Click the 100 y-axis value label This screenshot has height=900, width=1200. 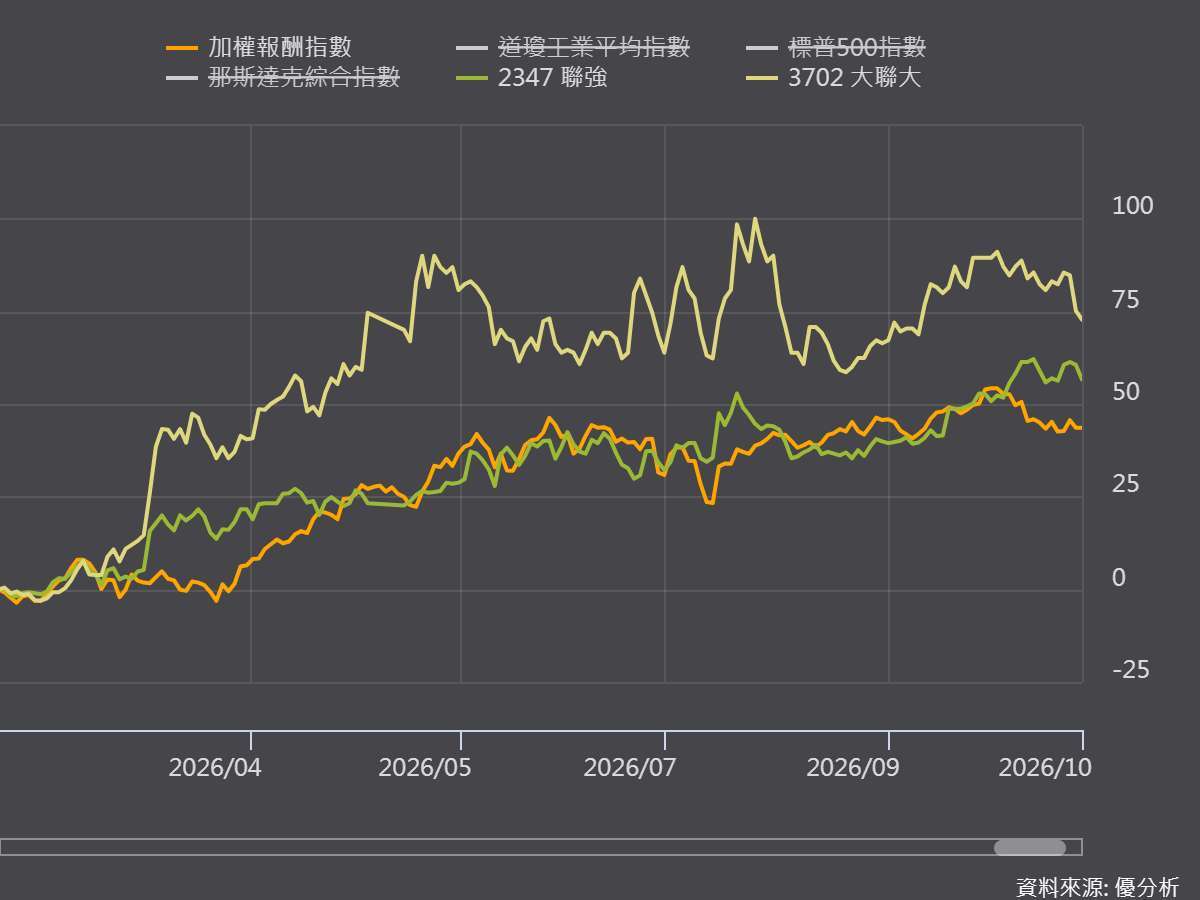click(x=1132, y=206)
